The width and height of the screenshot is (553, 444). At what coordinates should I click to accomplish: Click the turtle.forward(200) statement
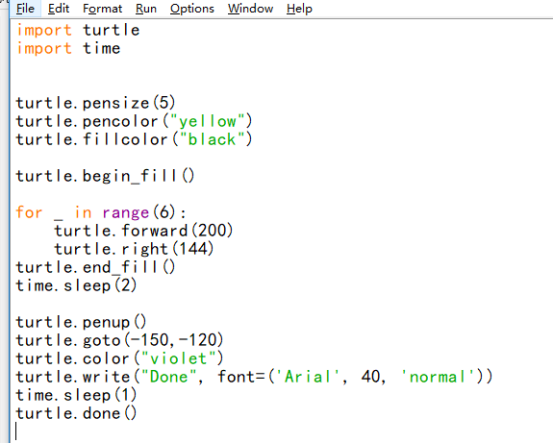coord(144,231)
